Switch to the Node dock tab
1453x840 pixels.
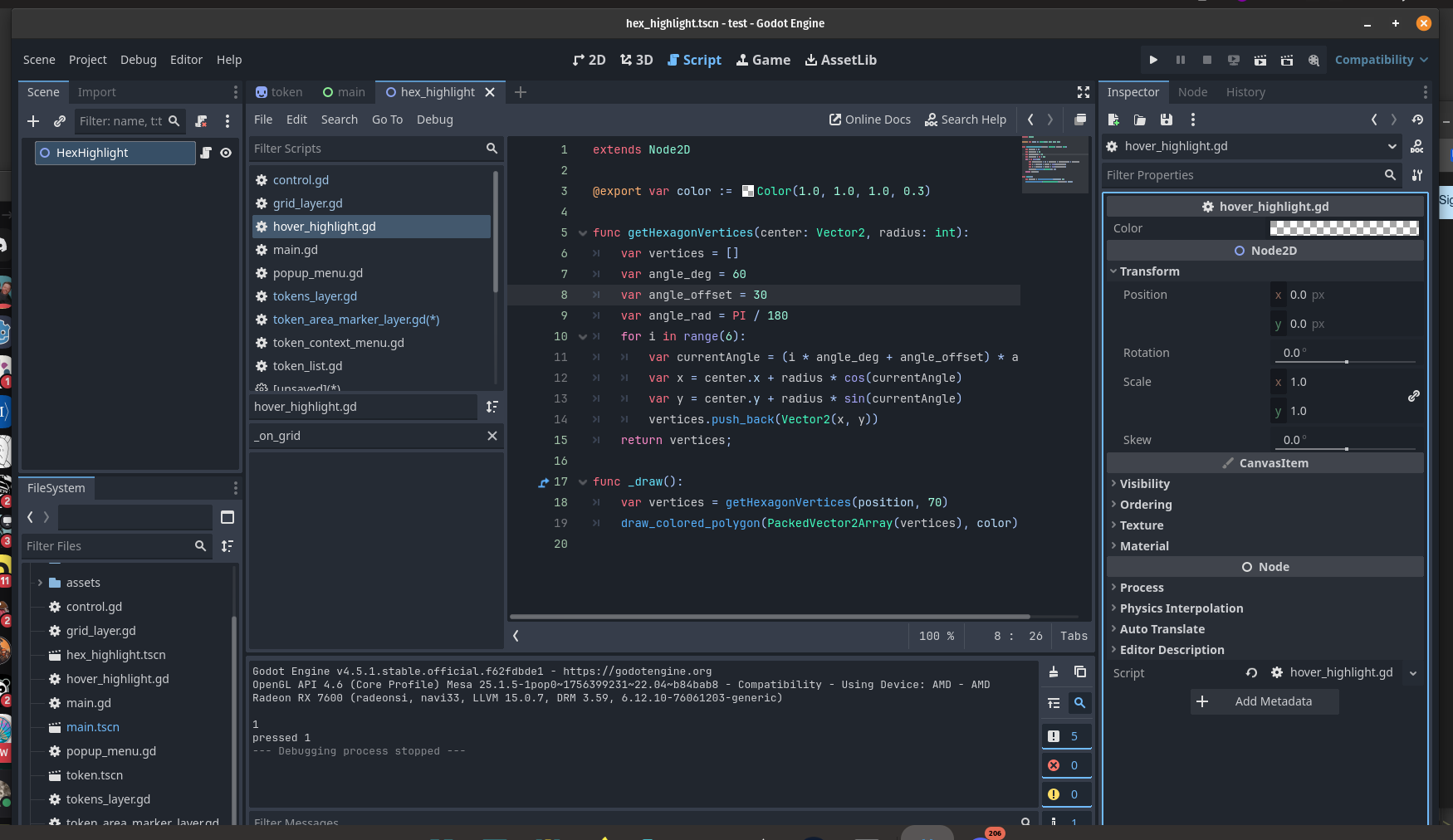[x=1192, y=92]
